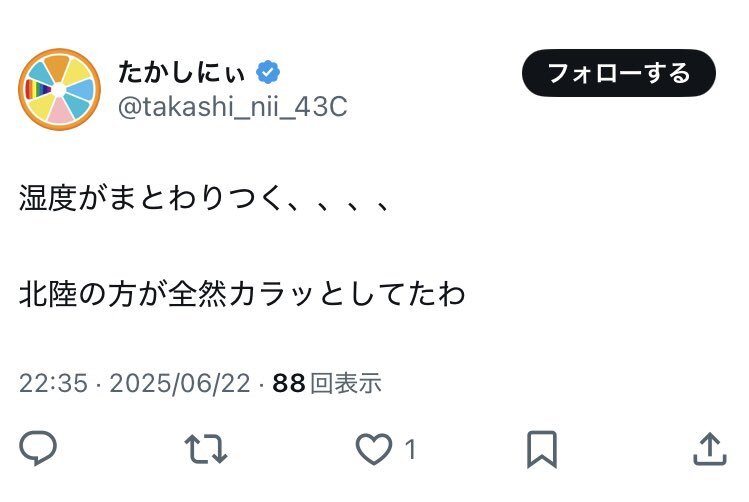The height and width of the screenshot is (502, 749).
Task: Click the フォローする button
Action: [x=619, y=73]
